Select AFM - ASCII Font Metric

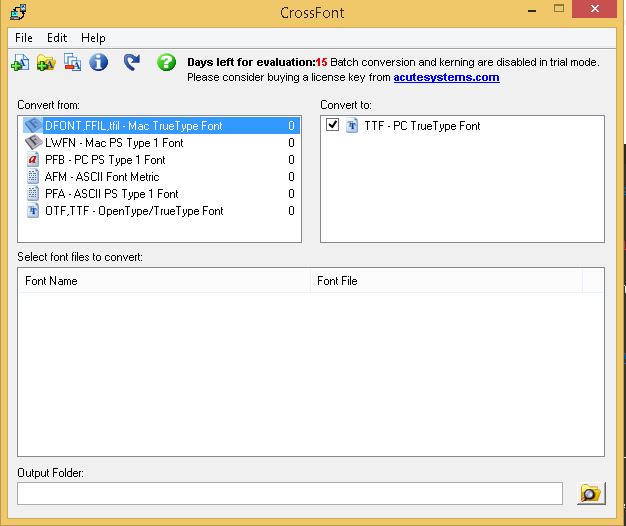point(160,176)
